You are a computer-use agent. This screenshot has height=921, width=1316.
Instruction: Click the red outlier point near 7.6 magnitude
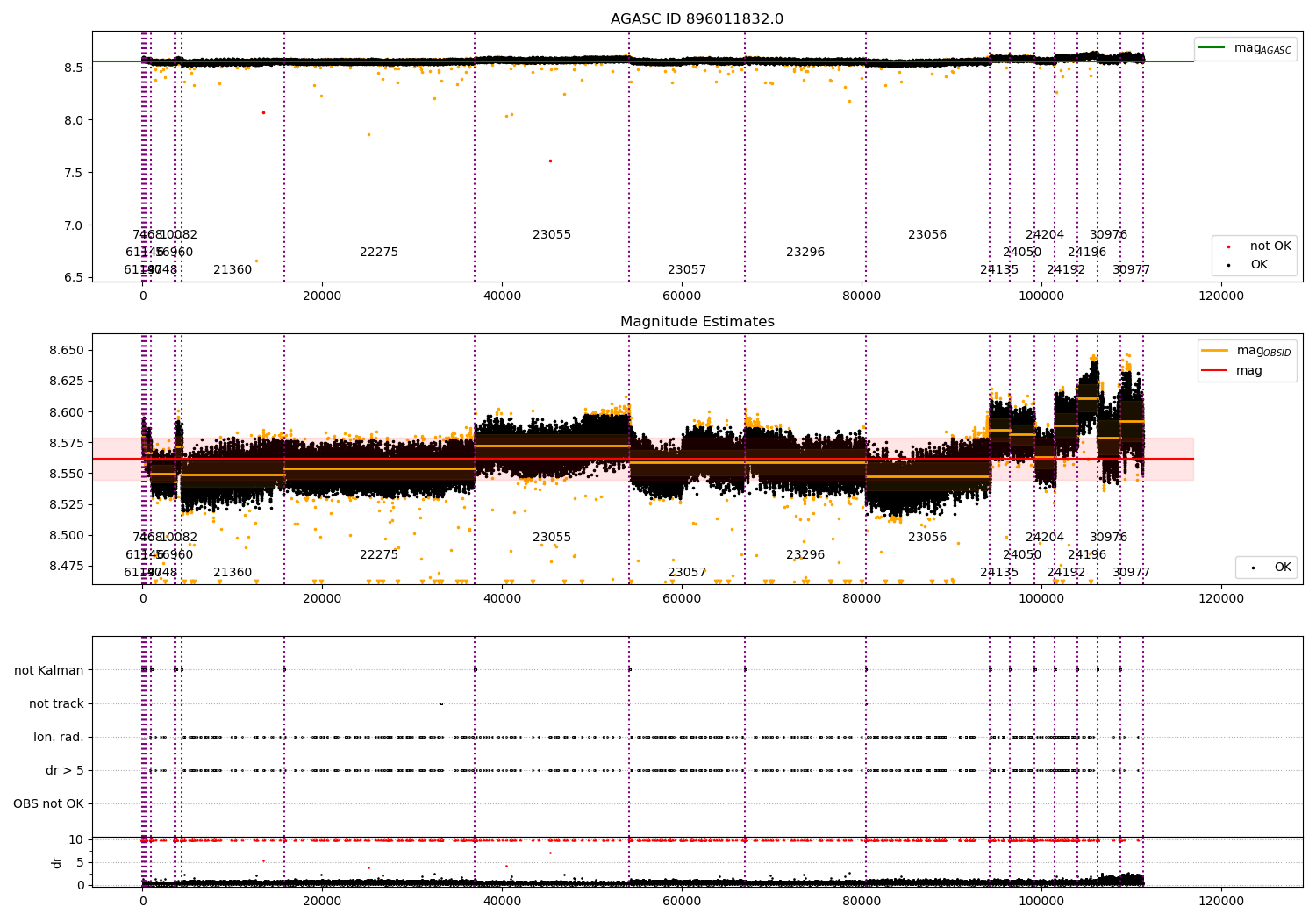[550, 161]
